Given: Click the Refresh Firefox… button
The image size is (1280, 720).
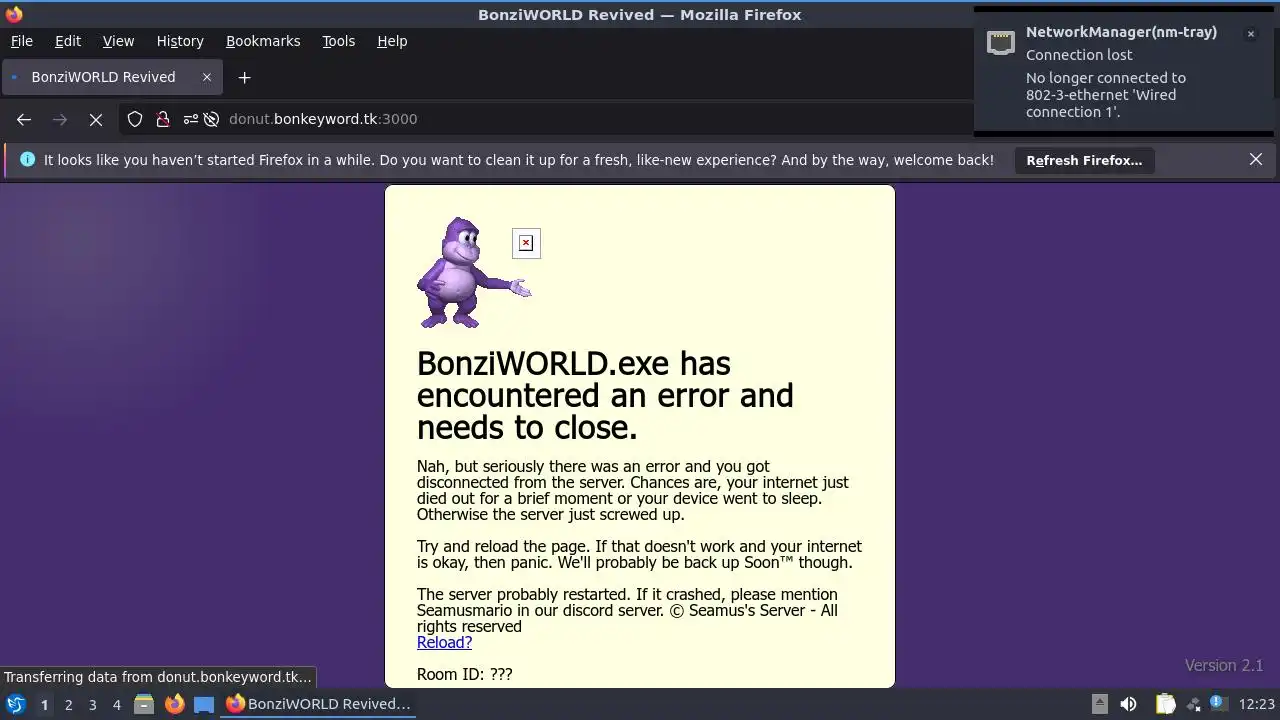Looking at the screenshot, I should 1084,160.
